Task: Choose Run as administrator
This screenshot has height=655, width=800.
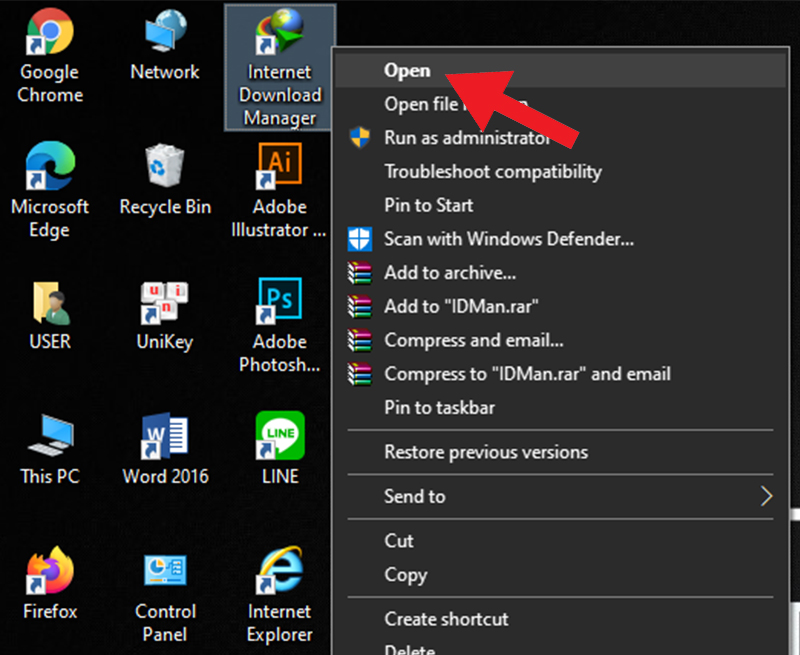Action: click(560, 138)
